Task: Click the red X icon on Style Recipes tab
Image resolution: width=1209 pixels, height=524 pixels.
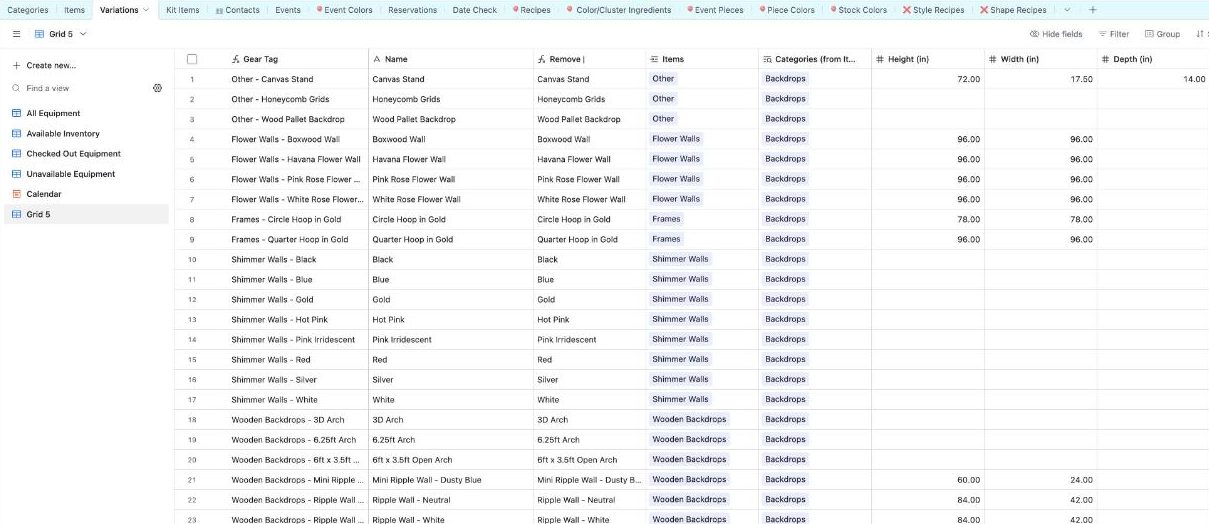Action: point(906,10)
